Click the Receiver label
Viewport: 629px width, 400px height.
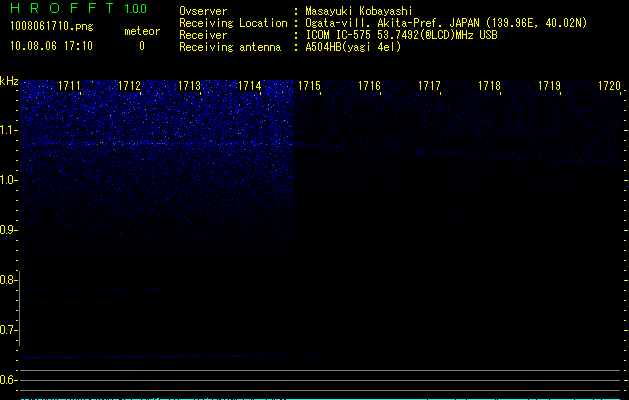[x=203, y=35]
